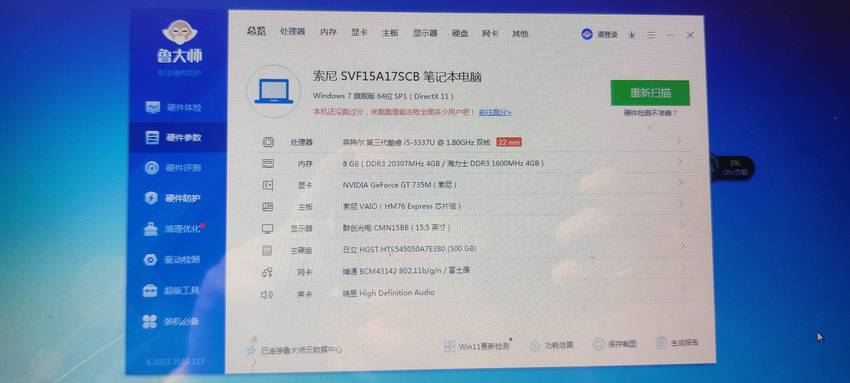
Task: Click the 硬件检测不准确？ link
Action: [651, 113]
